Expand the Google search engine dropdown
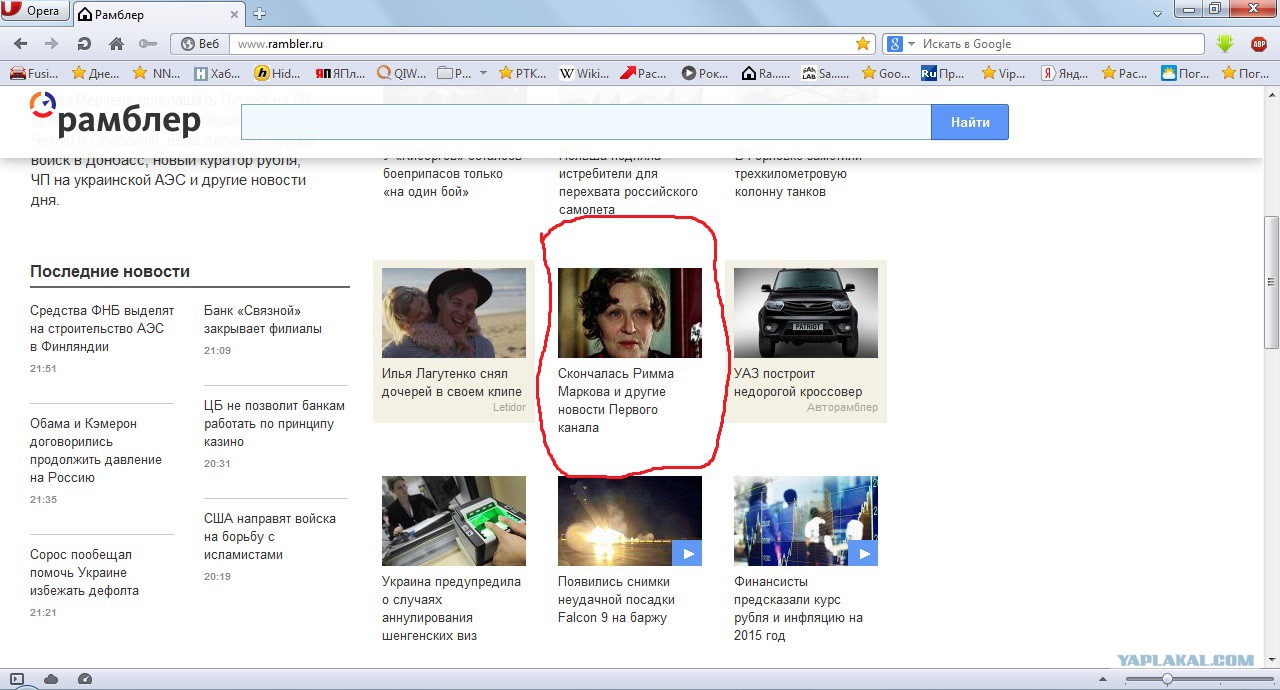 coord(911,44)
